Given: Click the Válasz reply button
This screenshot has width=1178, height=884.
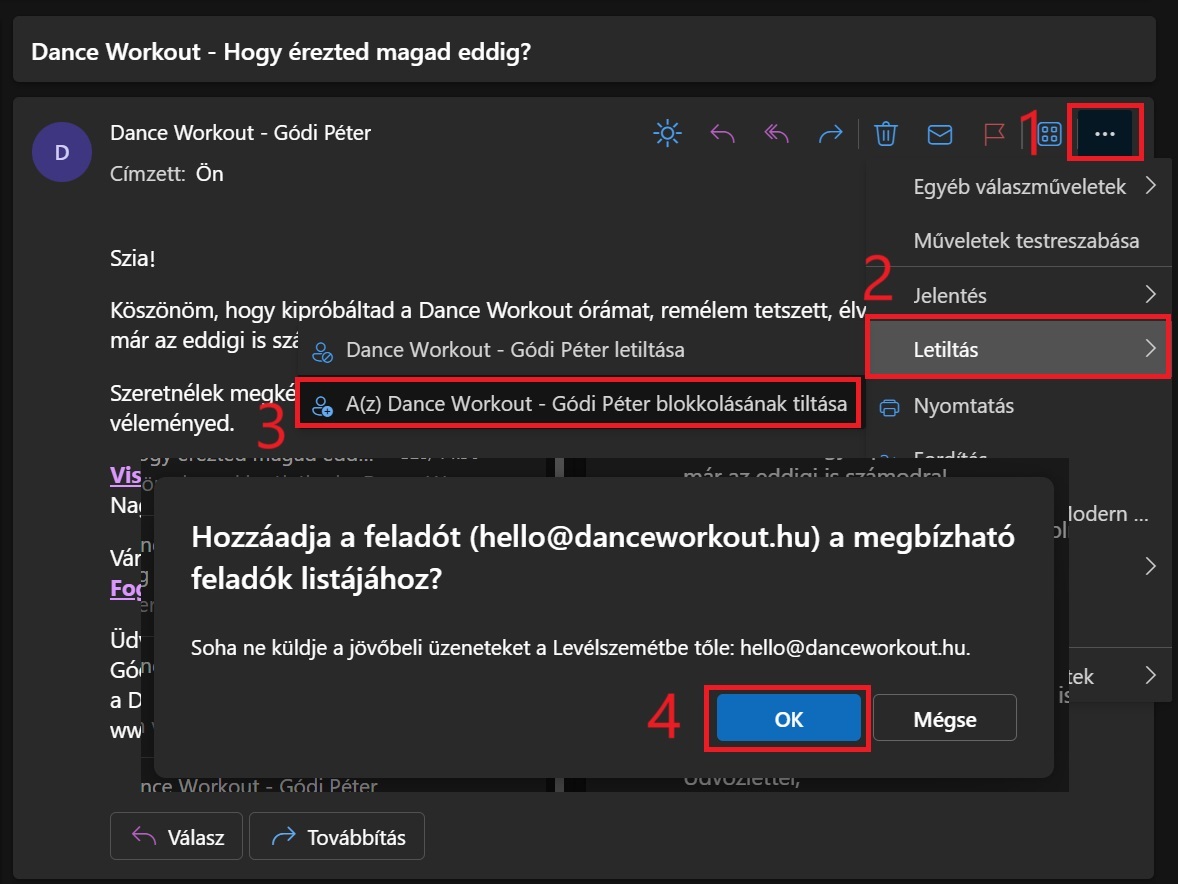Looking at the screenshot, I should click(177, 836).
